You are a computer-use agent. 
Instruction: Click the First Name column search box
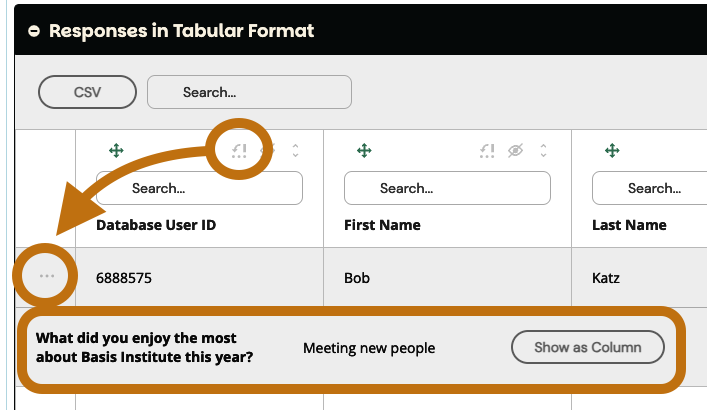(447, 188)
